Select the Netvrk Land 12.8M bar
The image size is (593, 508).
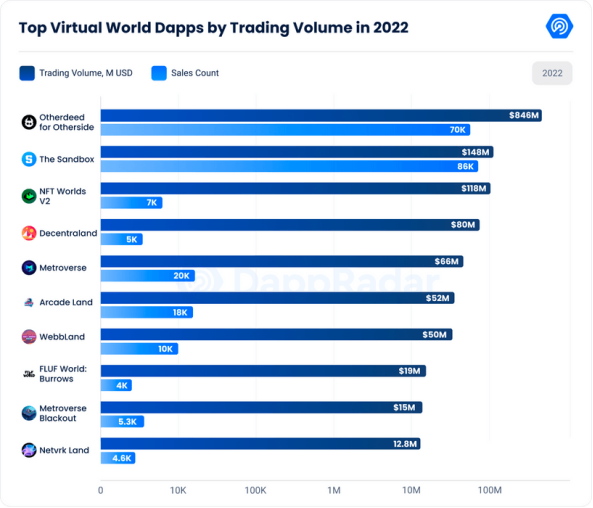(260, 444)
